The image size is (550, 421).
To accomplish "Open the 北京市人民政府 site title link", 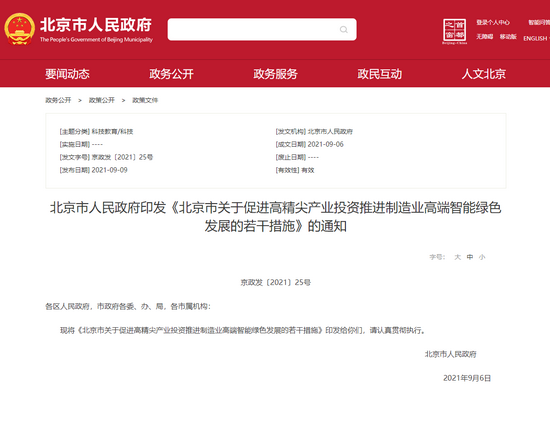I will coord(96,25).
